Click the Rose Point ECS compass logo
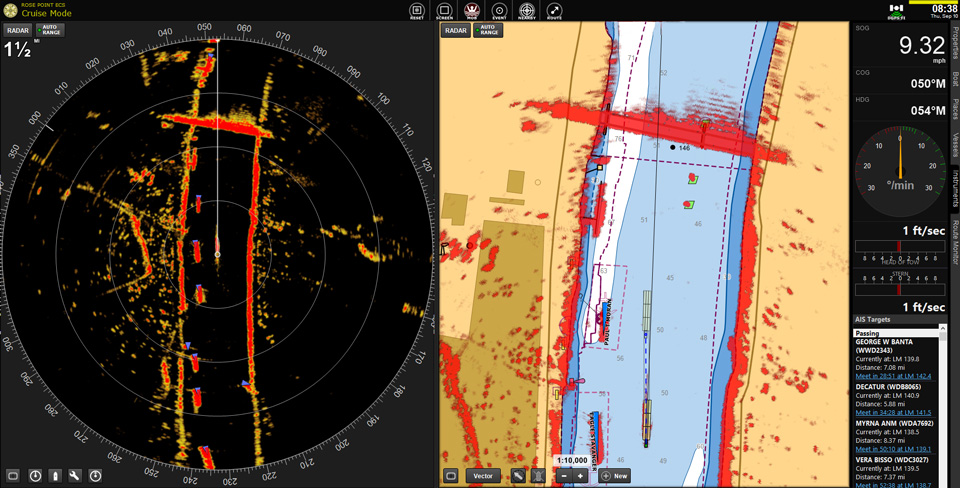 (x=10, y=10)
